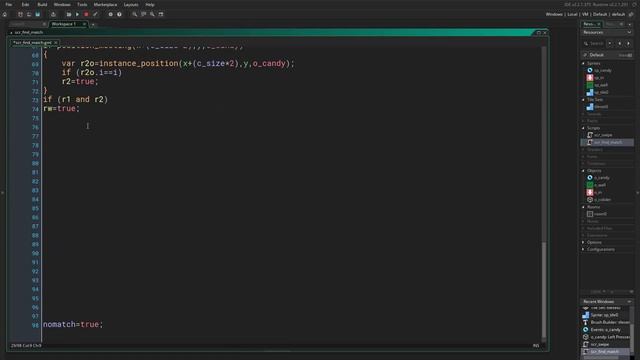
Task: Open the File menu
Action: tap(9, 4)
